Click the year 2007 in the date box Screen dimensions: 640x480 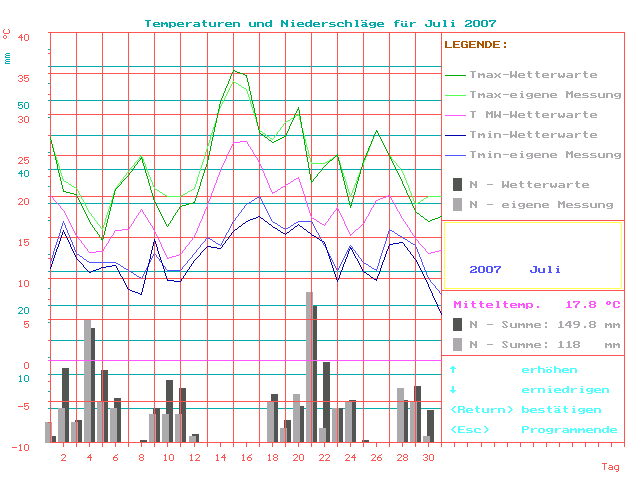[485, 270]
